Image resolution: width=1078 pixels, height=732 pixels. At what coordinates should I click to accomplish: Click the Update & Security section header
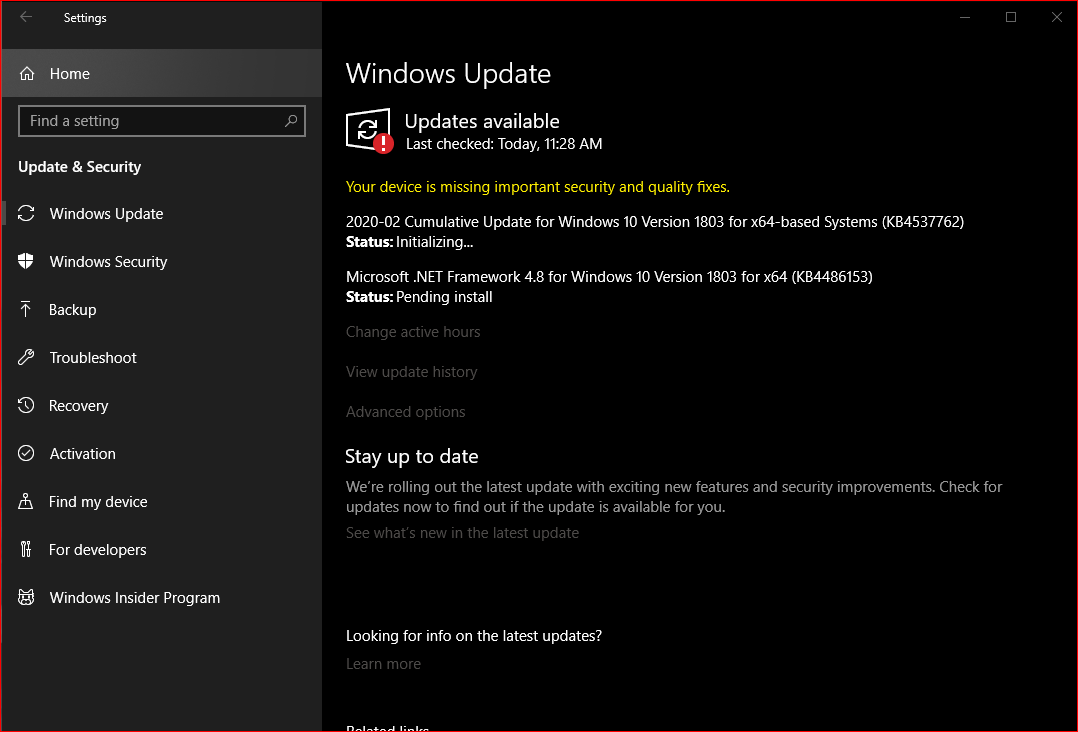tap(80, 167)
